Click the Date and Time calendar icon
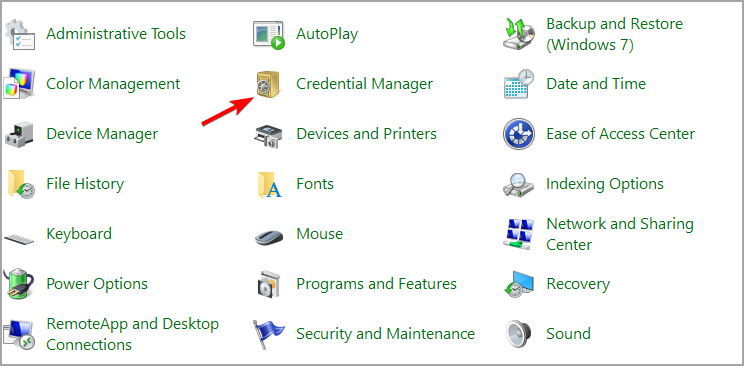 click(x=519, y=84)
